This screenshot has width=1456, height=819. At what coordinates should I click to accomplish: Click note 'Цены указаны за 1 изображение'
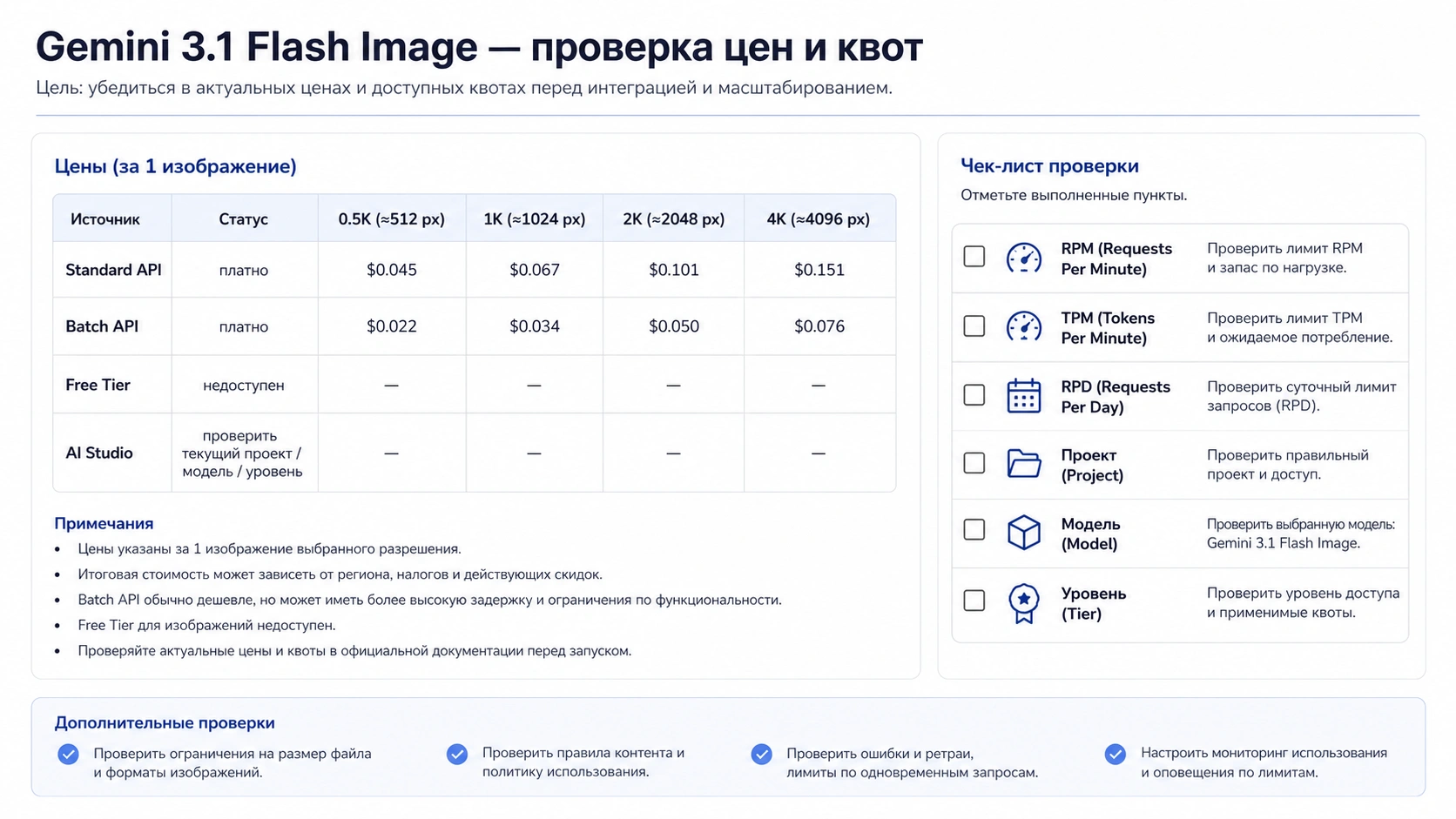click(269, 549)
